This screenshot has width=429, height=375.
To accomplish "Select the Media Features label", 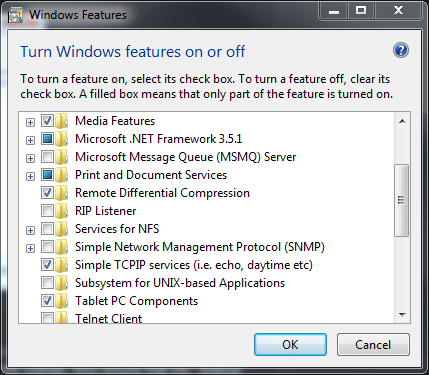I will tap(115, 121).
